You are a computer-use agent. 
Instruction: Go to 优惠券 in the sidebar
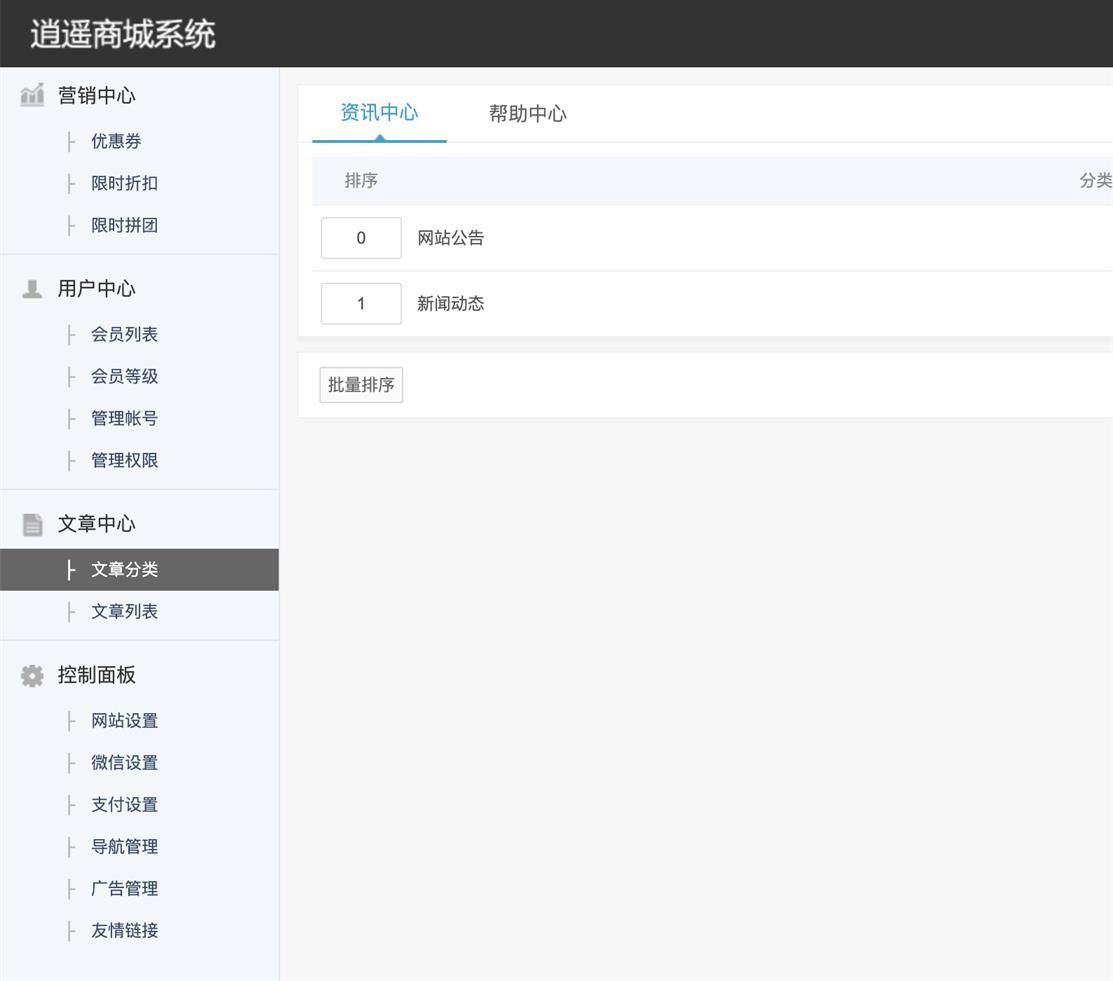pos(116,141)
